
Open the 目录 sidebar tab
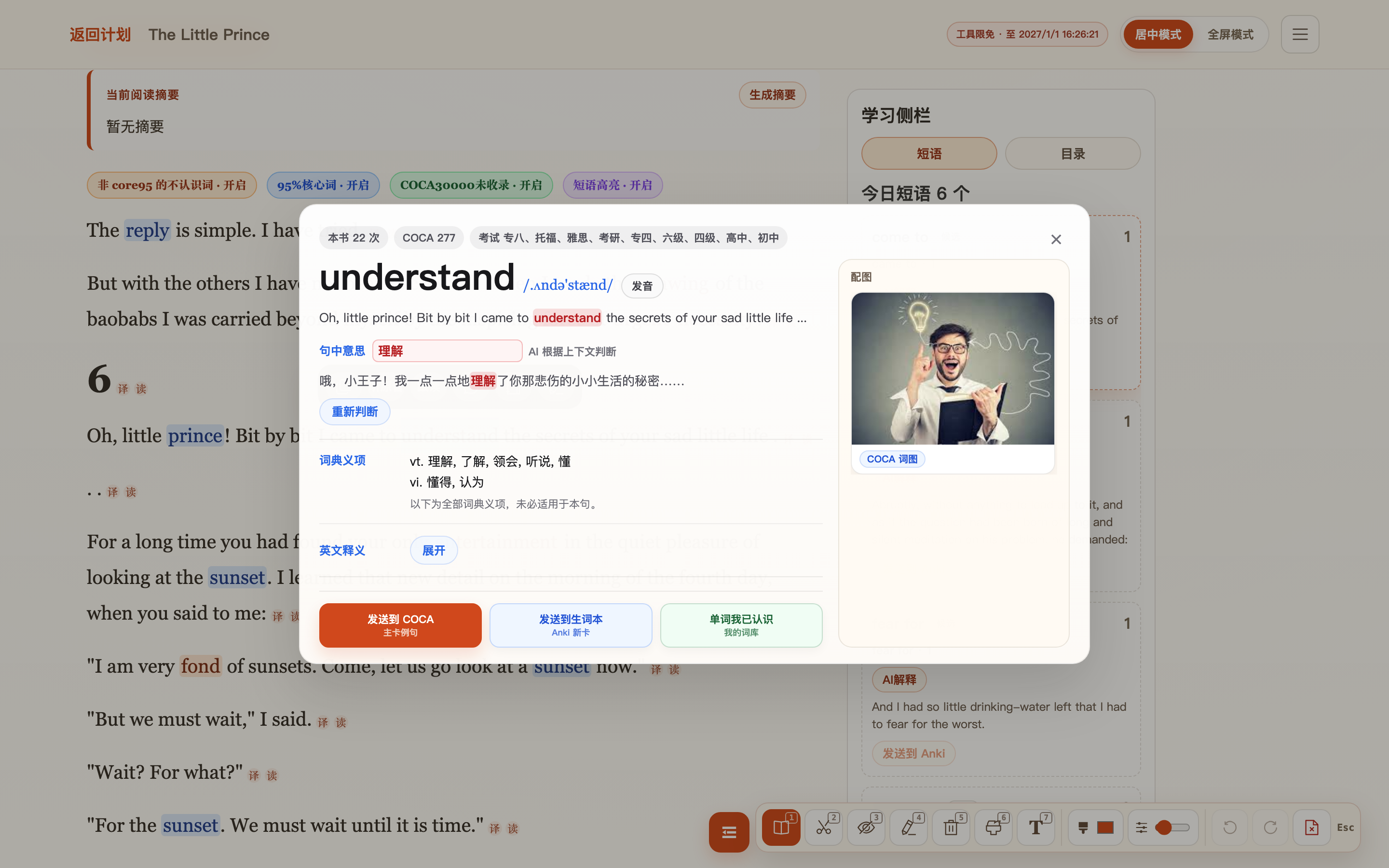(1073, 153)
